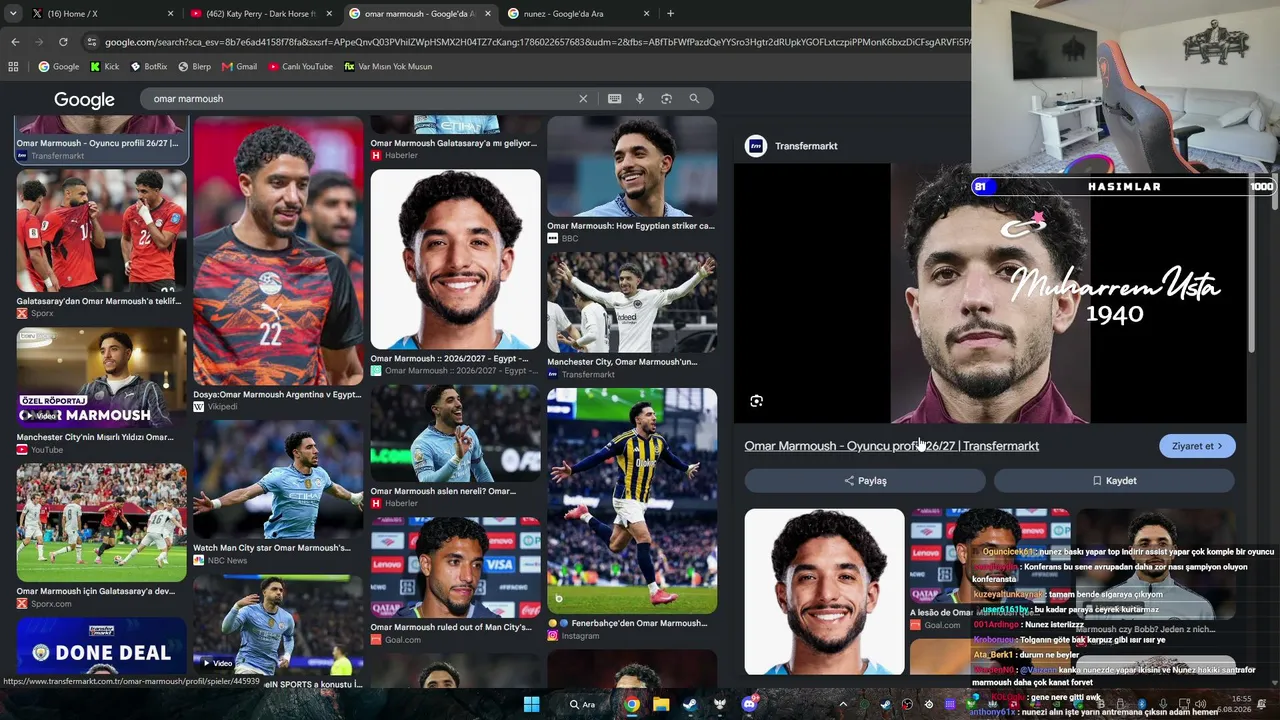Close the Katy Perry Dark Horse tab
The height and width of the screenshot is (720, 1280).
point(329,14)
